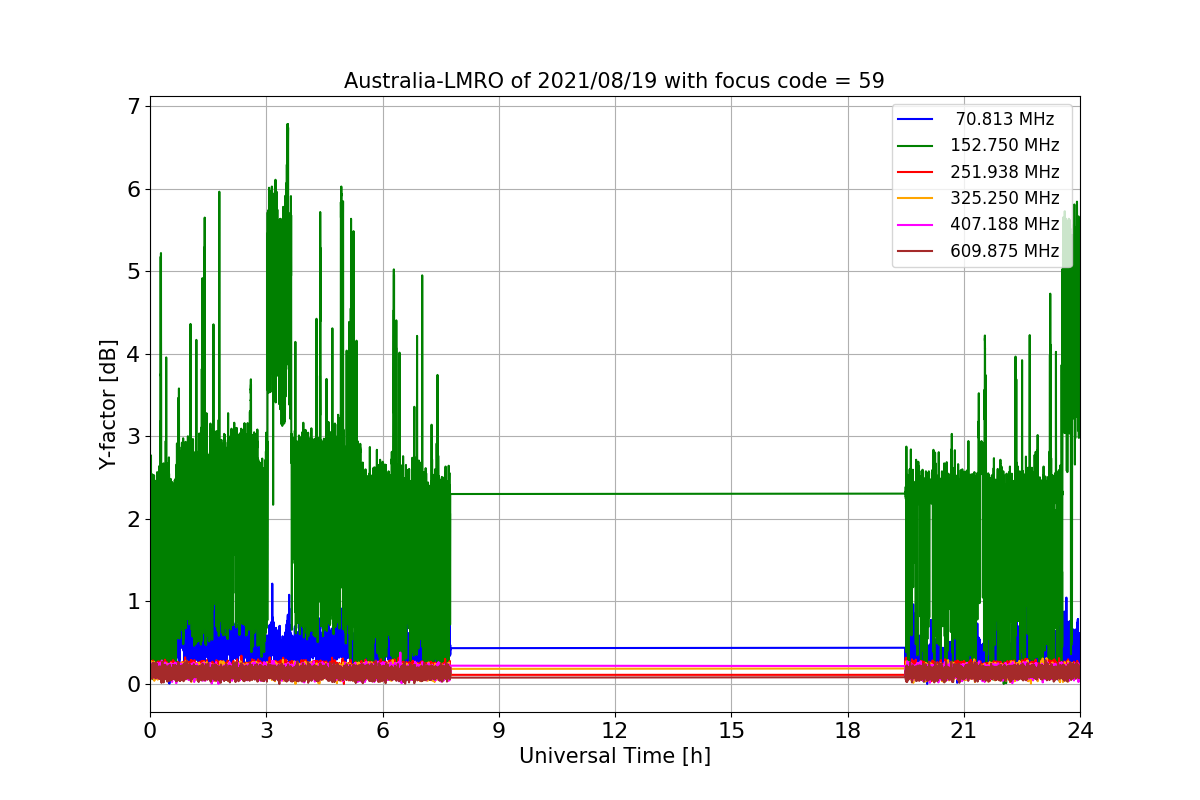Viewport: 1200px width, 800px height.
Task: Click y-axis tick label 5
Action: pos(133,271)
